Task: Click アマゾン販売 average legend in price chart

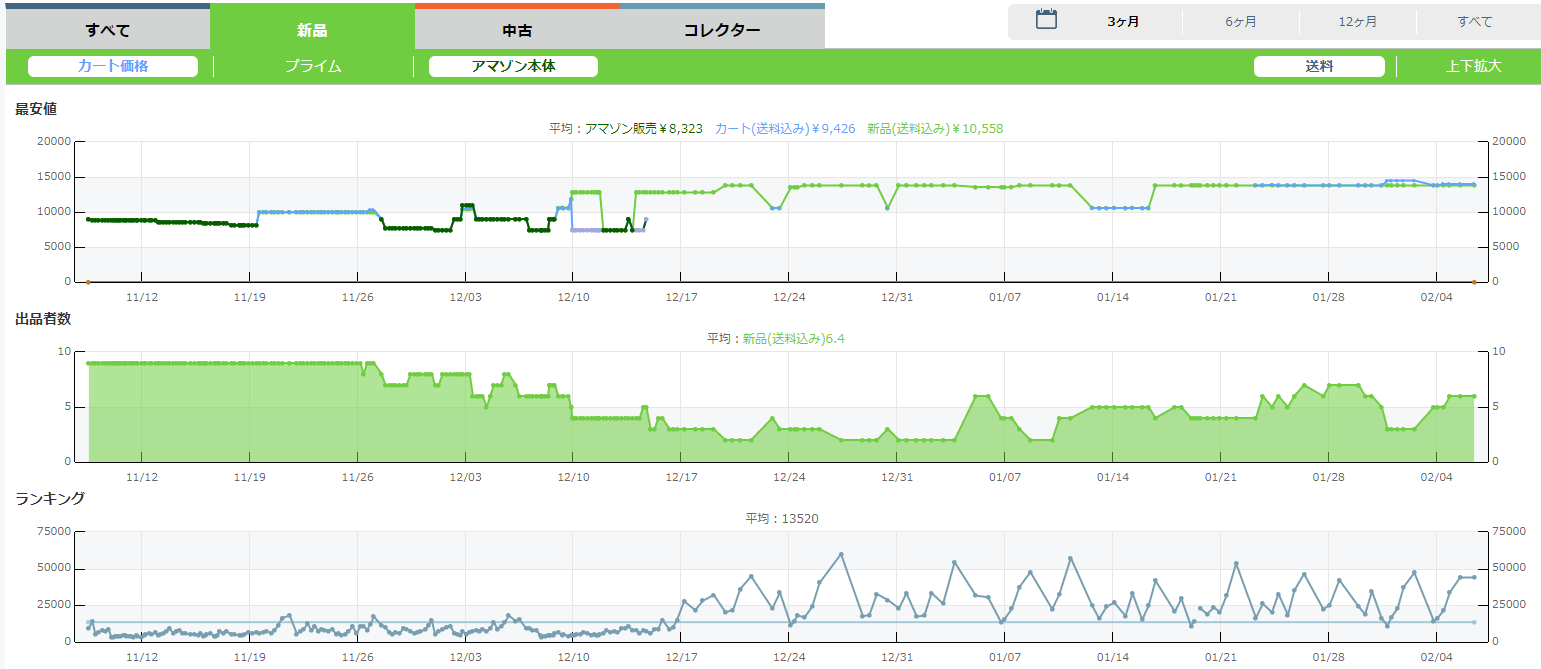Action: [643, 129]
